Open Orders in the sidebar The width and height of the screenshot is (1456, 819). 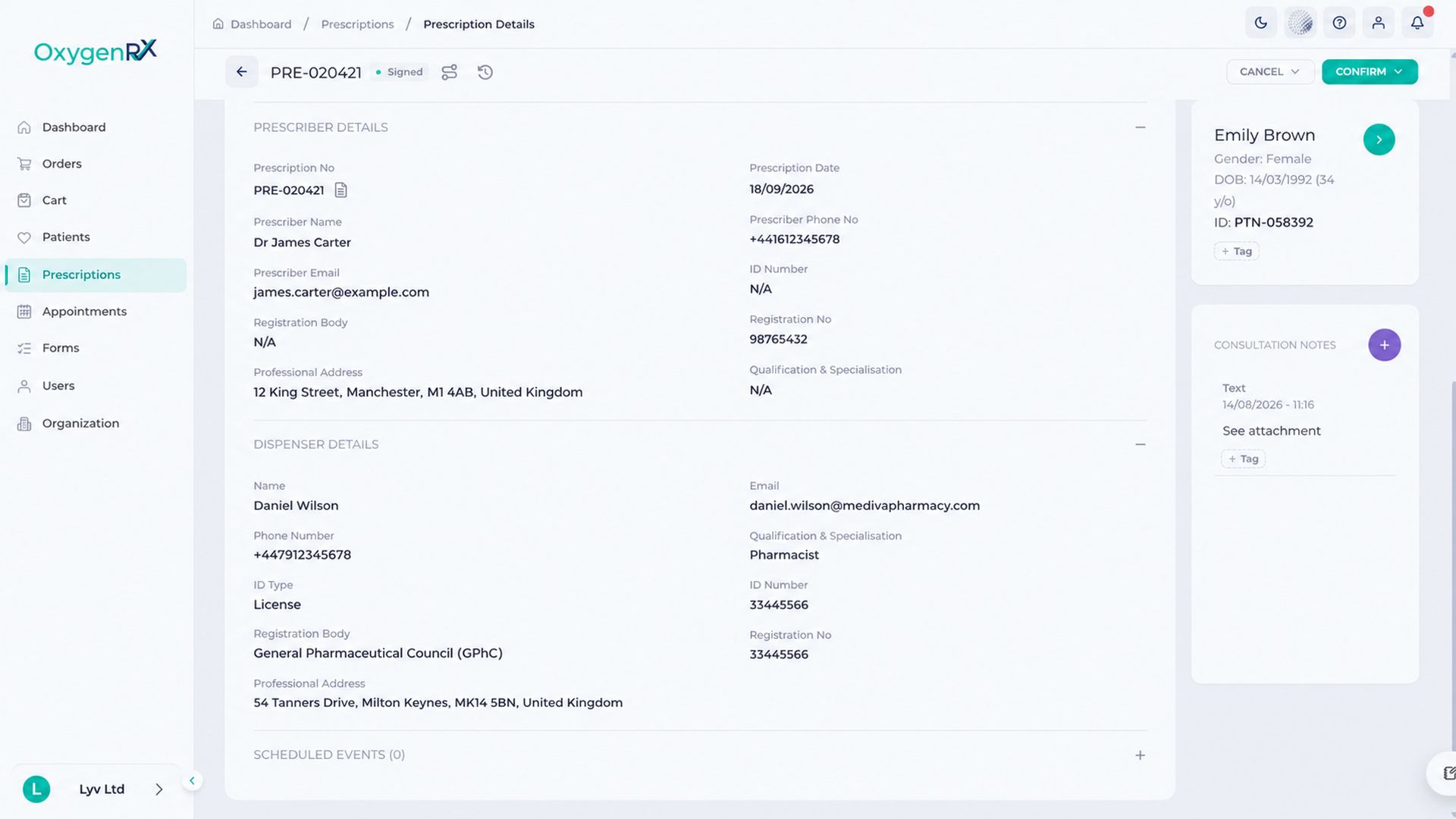point(96,164)
